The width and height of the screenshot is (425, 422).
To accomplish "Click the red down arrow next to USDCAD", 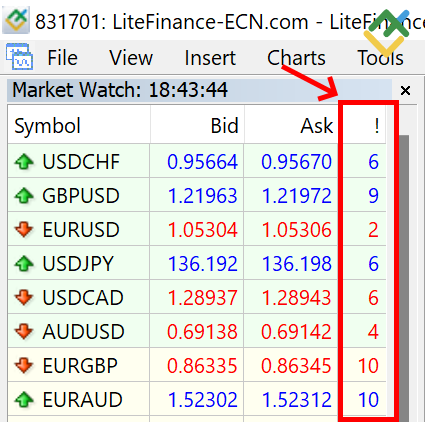I will 24,298.
